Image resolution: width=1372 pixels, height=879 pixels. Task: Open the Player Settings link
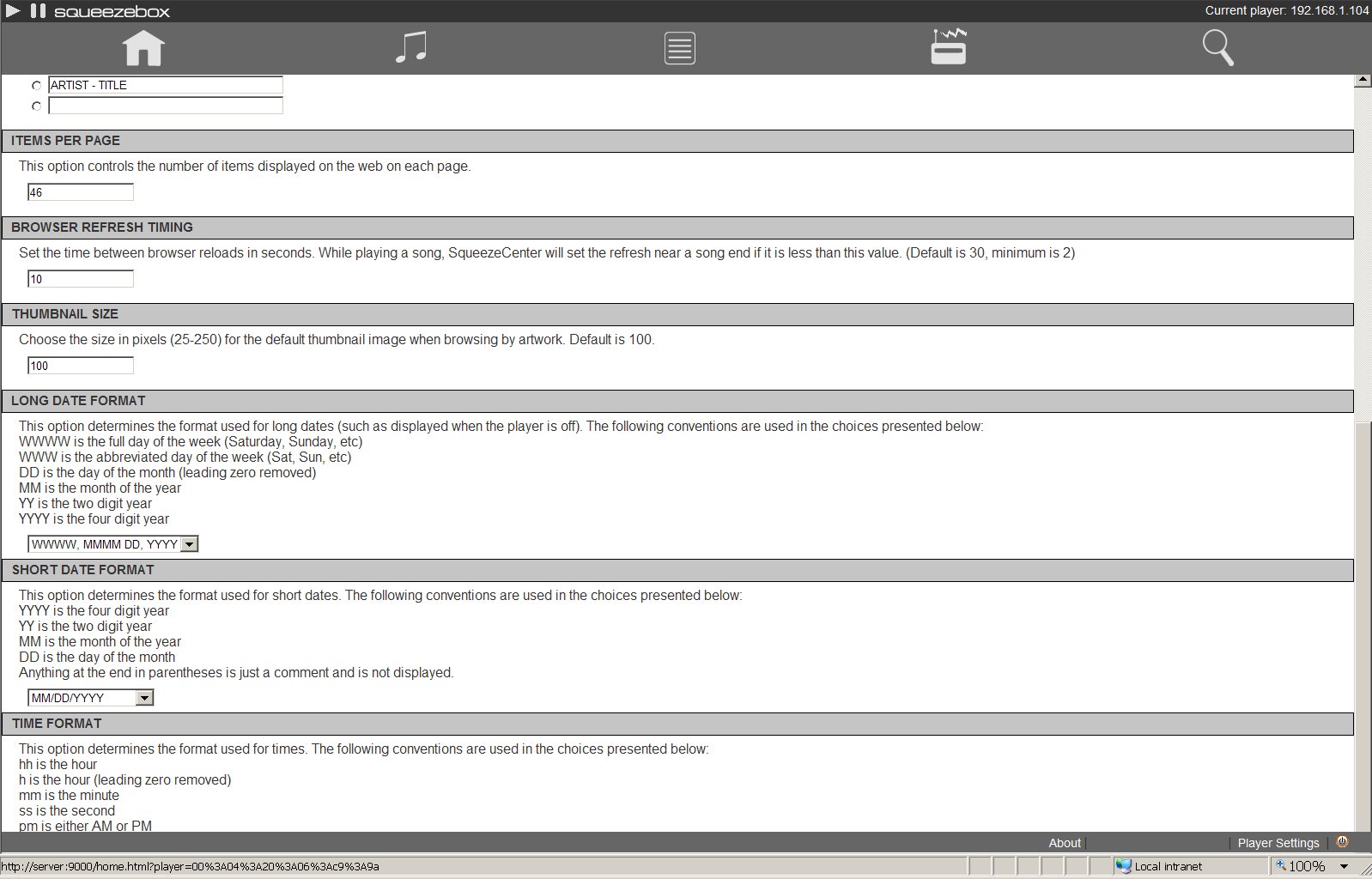pyautogui.click(x=1278, y=843)
